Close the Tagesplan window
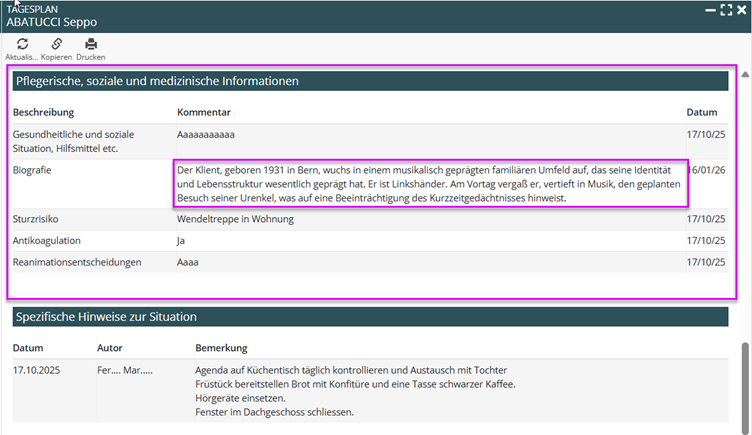Screen dimensions: 752x435 [x=742, y=9]
